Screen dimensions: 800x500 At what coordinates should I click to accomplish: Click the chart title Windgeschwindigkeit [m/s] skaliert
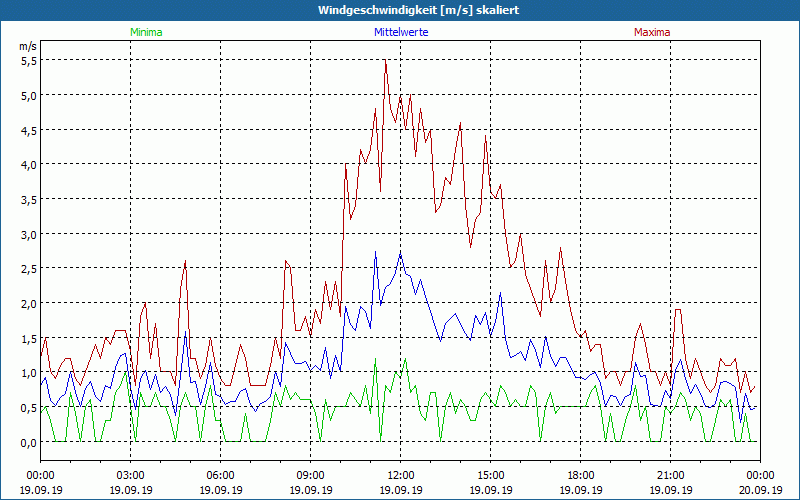point(418,10)
